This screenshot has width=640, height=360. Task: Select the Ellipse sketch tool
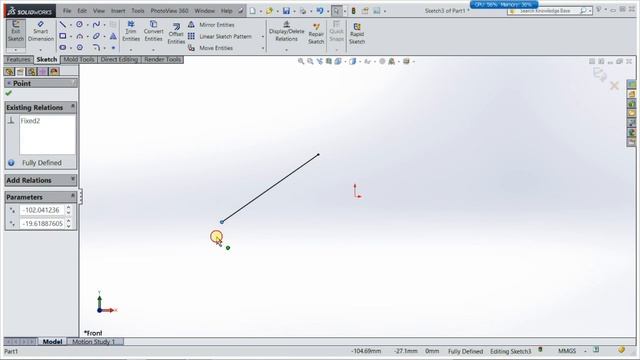coord(96,36)
